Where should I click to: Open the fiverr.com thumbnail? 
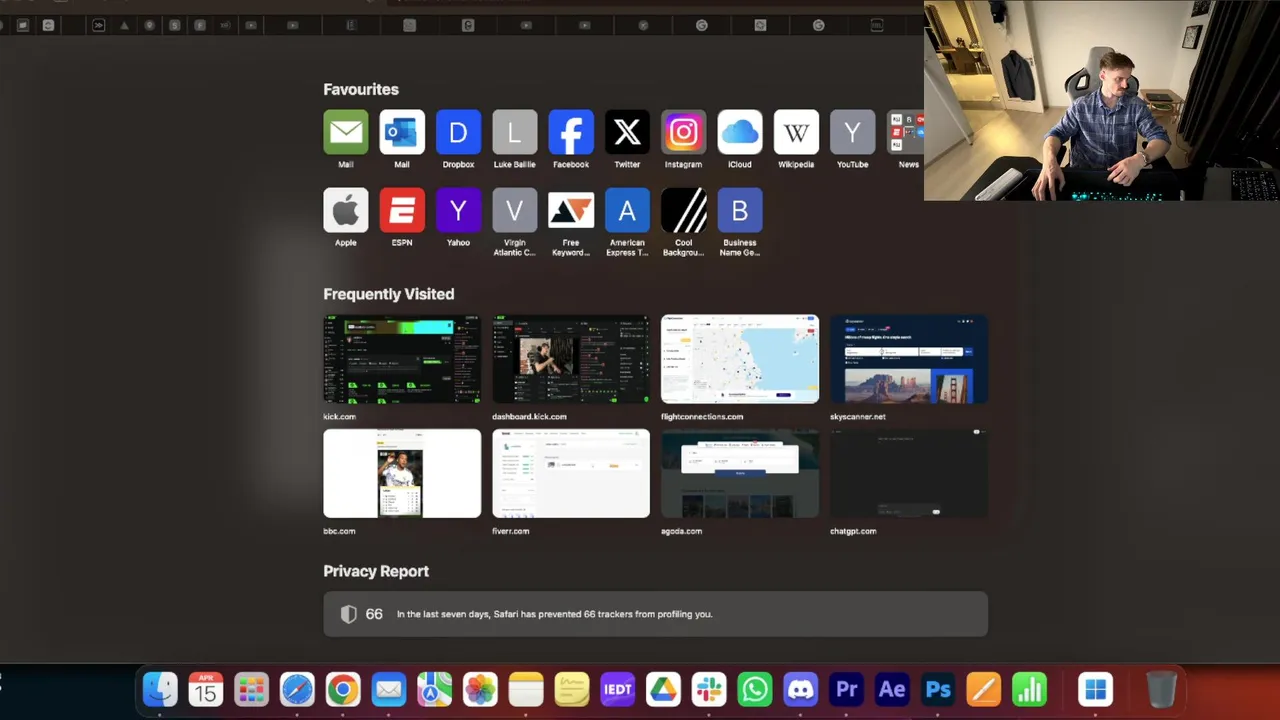(571, 474)
